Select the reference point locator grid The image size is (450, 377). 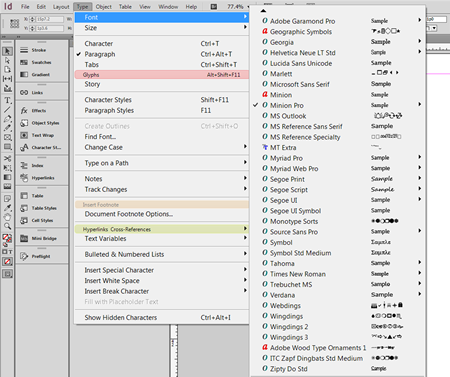(x=14, y=24)
